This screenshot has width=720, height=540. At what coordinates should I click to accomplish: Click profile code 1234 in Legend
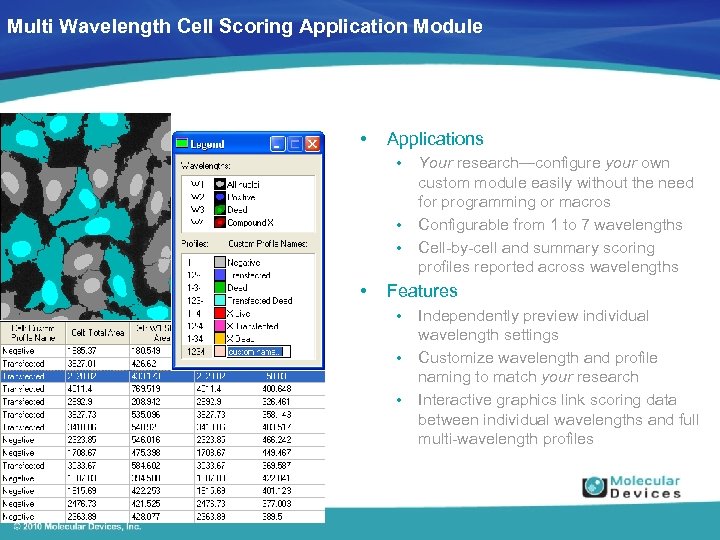(195, 352)
